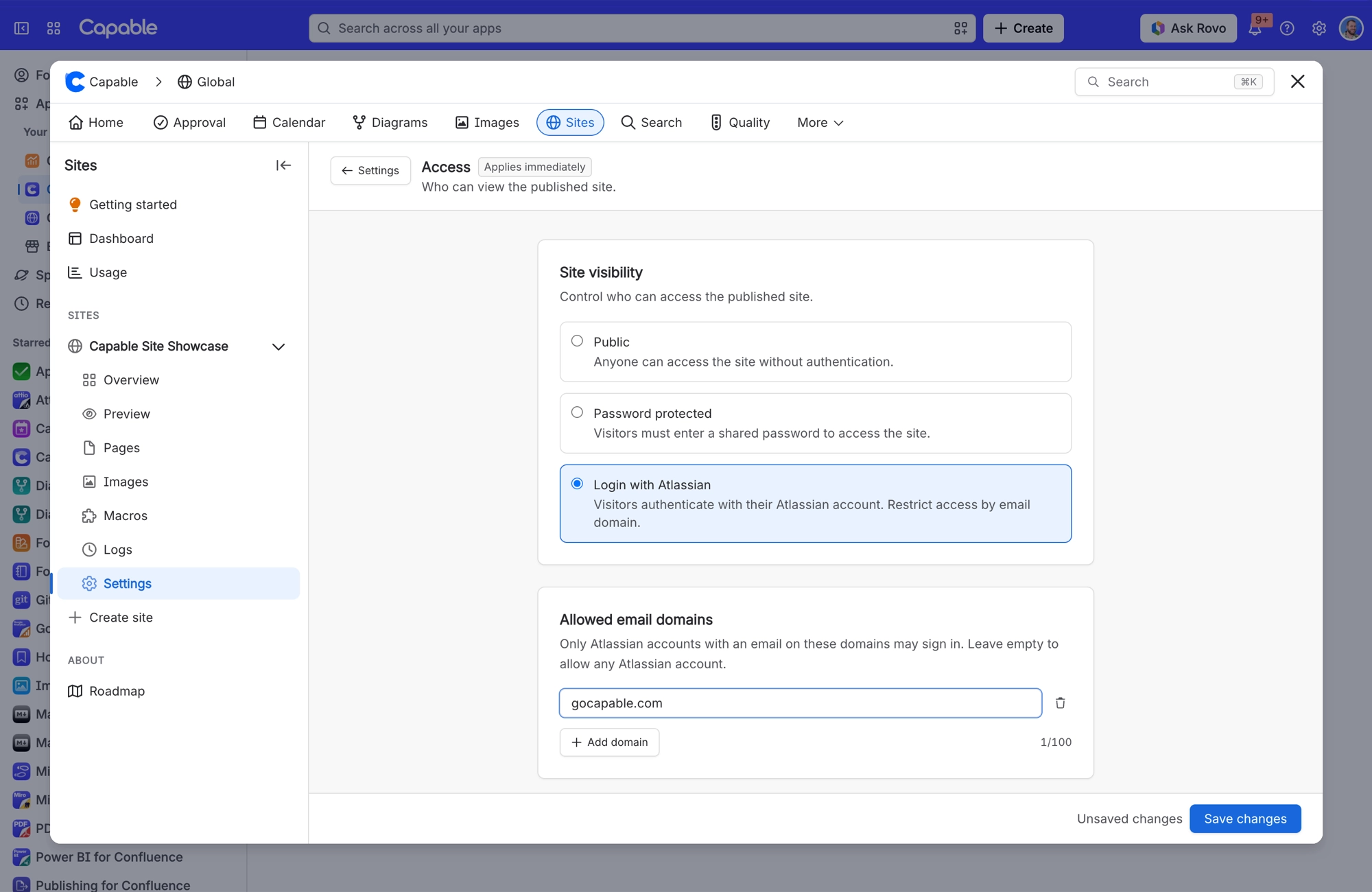The width and height of the screenshot is (1372, 892).
Task: Switch to the Images tab
Action: tap(486, 123)
